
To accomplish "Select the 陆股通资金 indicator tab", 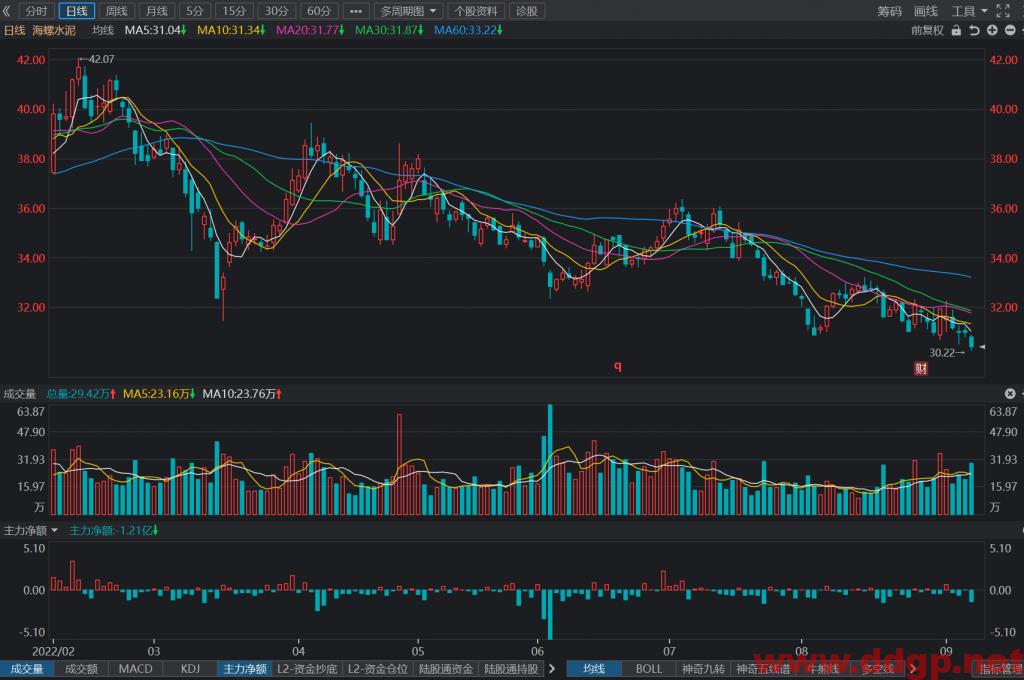I will (446, 669).
